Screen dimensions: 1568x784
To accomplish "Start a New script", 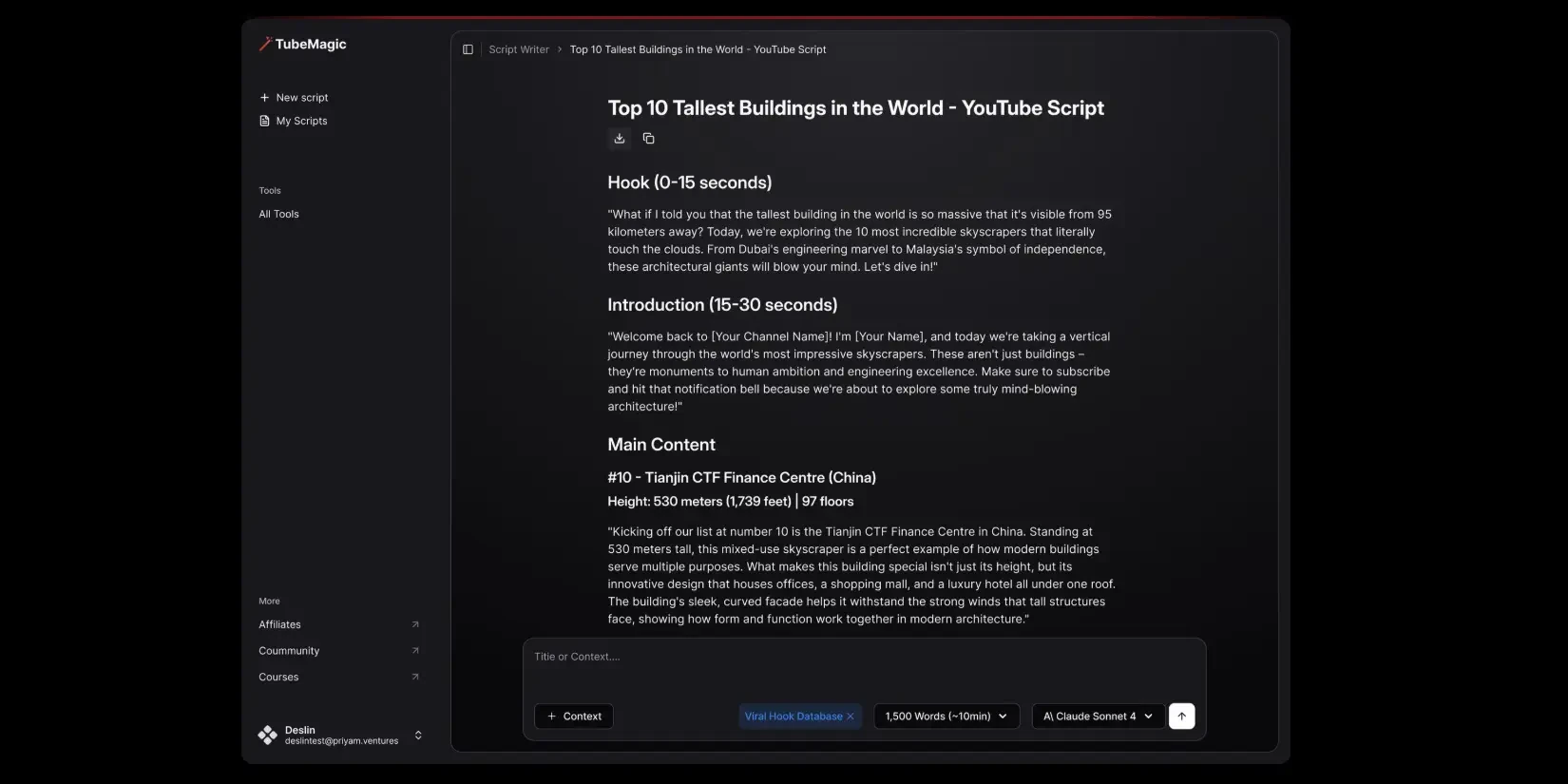I will [294, 98].
